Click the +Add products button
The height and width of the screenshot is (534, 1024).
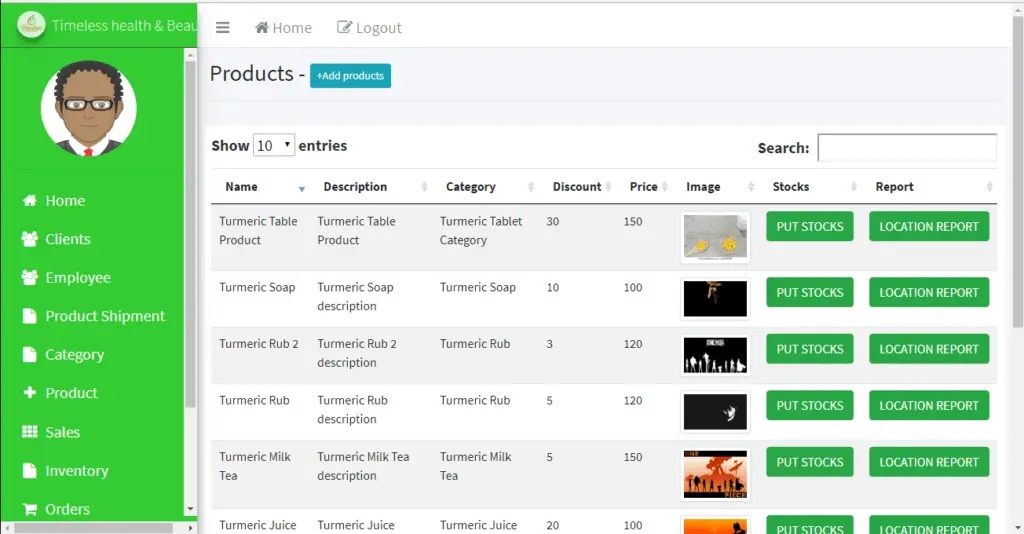point(350,76)
